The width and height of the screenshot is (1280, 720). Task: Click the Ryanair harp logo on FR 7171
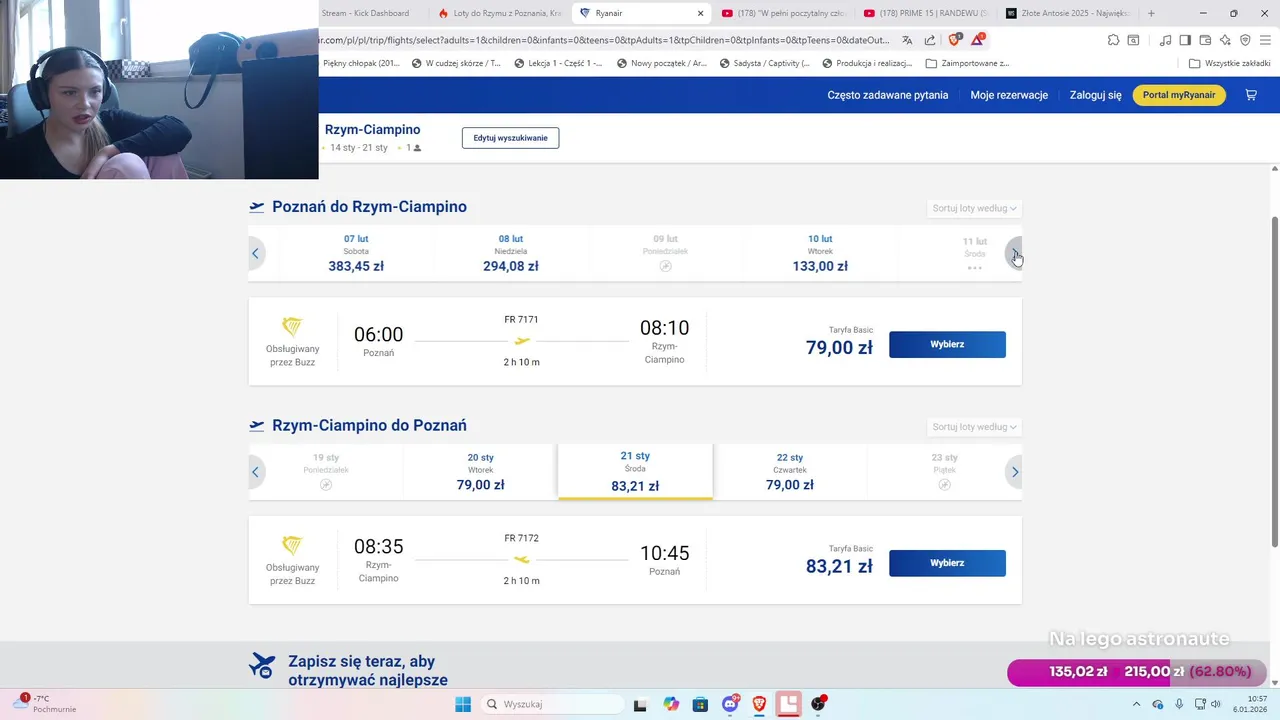click(x=291, y=326)
